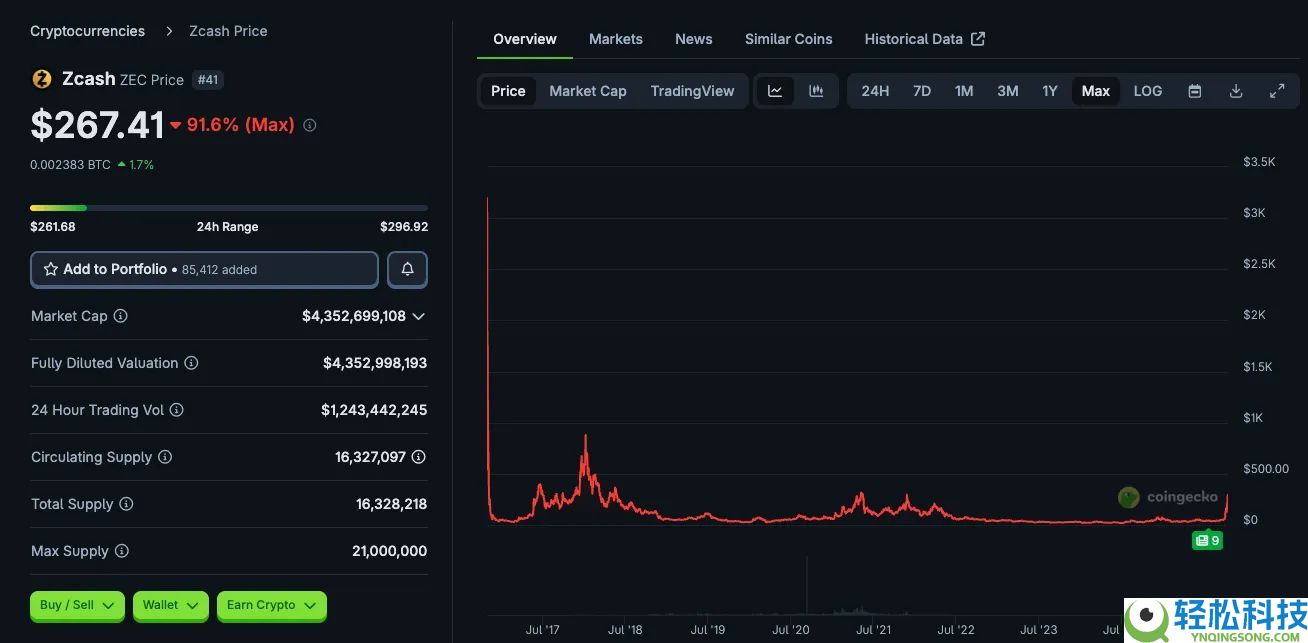Viewport: 1308px width, 643px height.
Task: Click the green news marker badge on chart
Action: click(x=1207, y=540)
